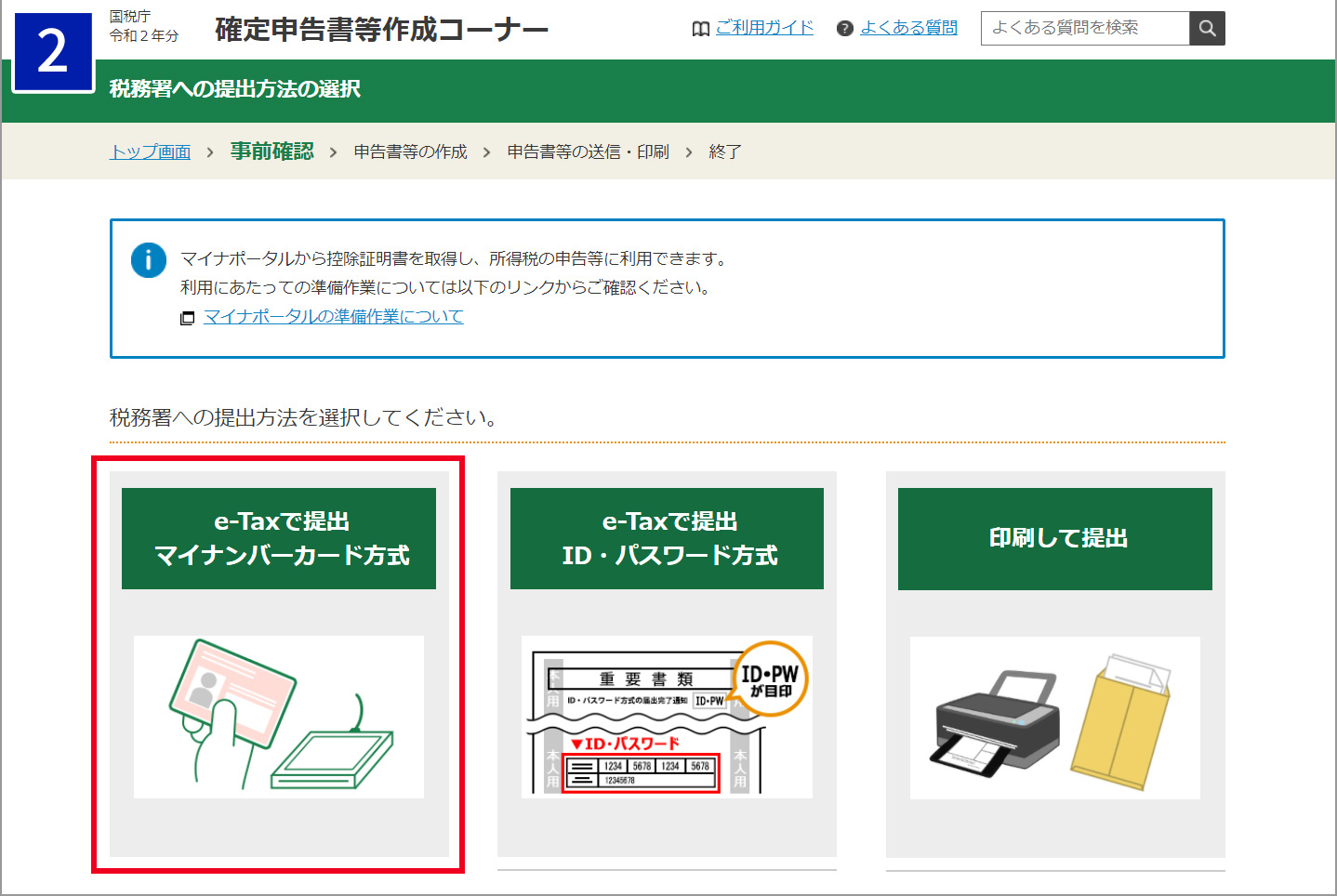Click the 事前確認 breadcrumb step
Screen dimensions: 1337x896
(x=271, y=152)
